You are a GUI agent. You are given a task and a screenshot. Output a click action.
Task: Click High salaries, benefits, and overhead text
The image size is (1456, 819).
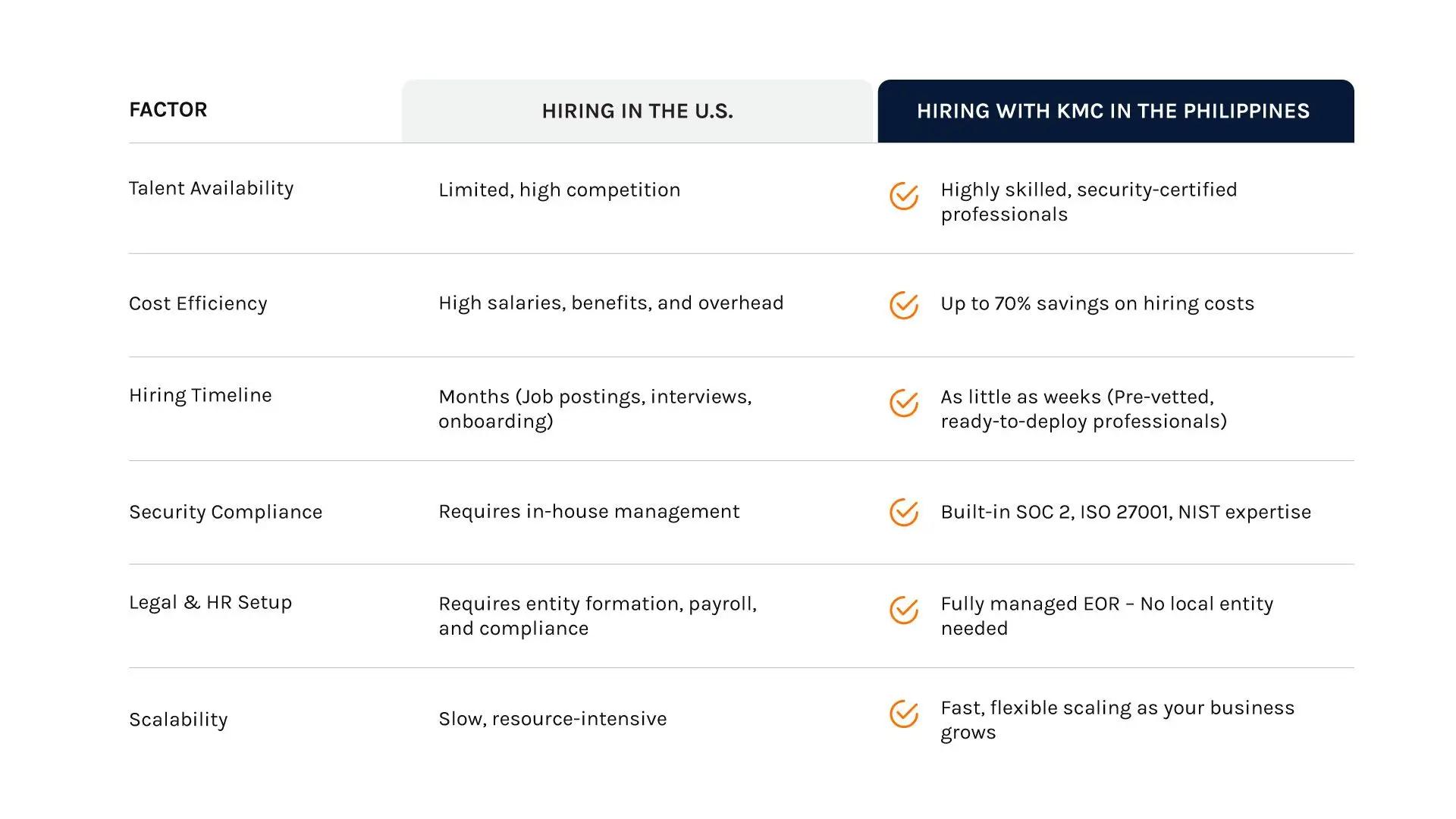pyautogui.click(x=610, y=303)
